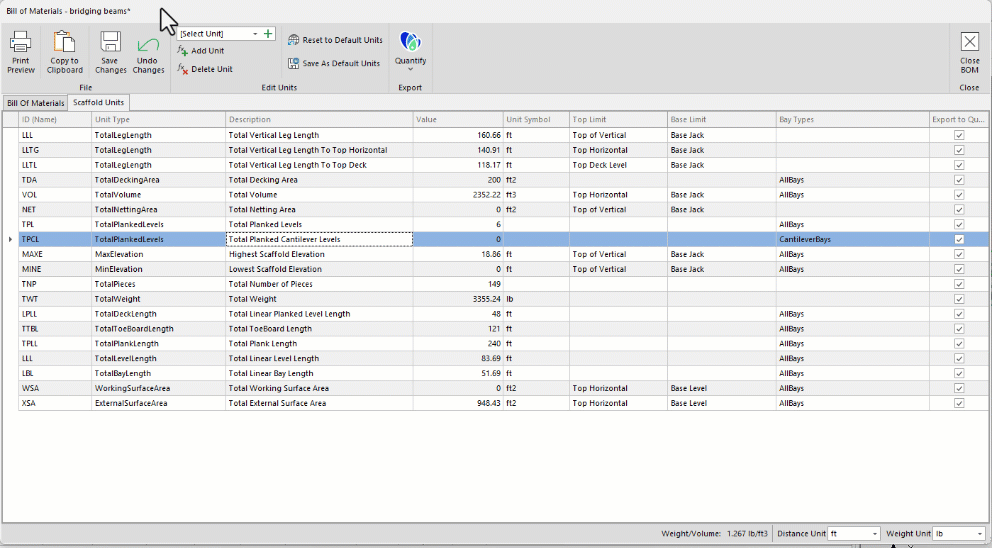The width and height of the screenshot is (992, 548).
Task: Open the Weight Unit dropdown
Action: tap(979, 534)
